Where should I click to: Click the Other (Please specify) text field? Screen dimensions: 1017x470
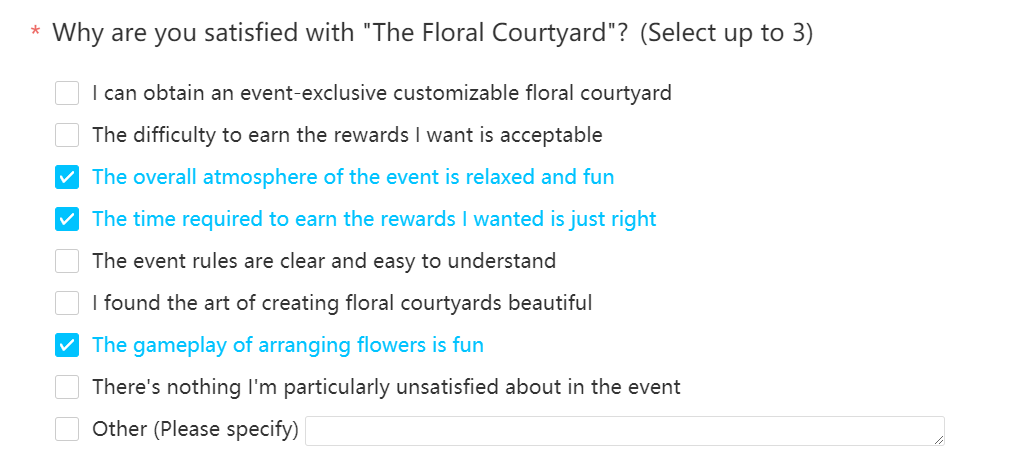click(x=620, y=431)
